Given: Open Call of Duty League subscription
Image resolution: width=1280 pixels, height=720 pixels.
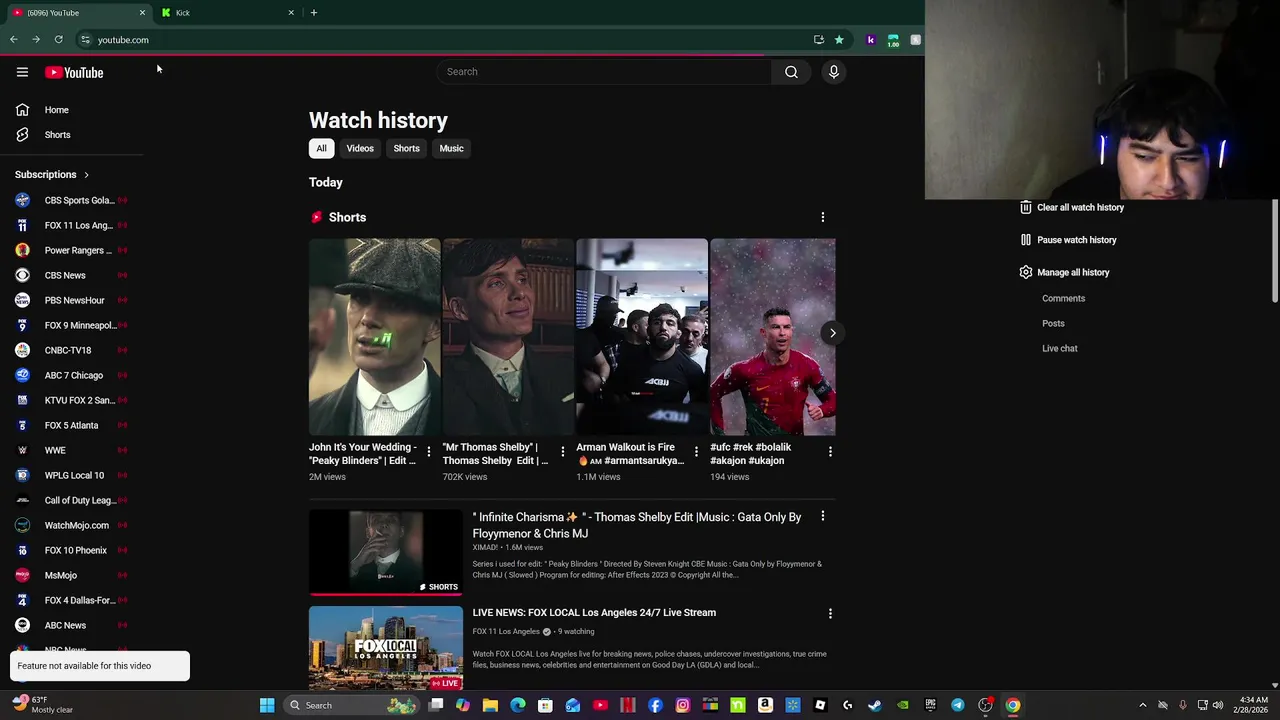Looking at the screenshot, I should pyautogui.click(x=72, y=500).
